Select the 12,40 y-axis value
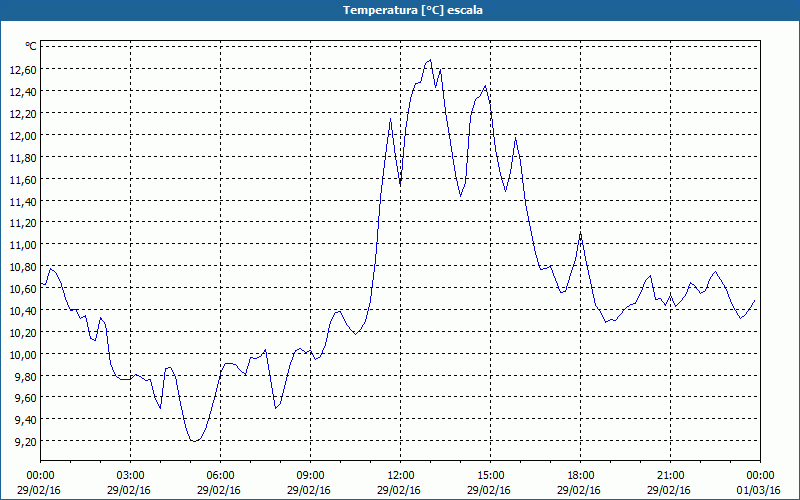 [23, 92]
